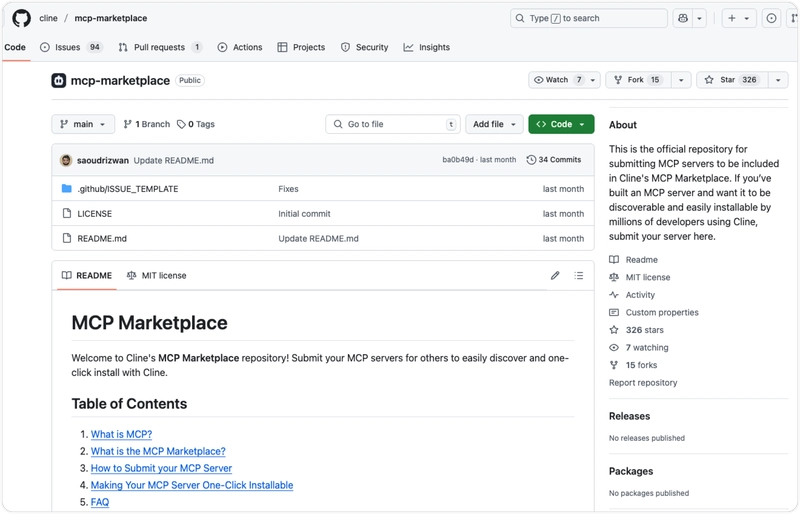The image size is (800, 514).
Task: Switch to the Code tab
Action: point(15,47)
